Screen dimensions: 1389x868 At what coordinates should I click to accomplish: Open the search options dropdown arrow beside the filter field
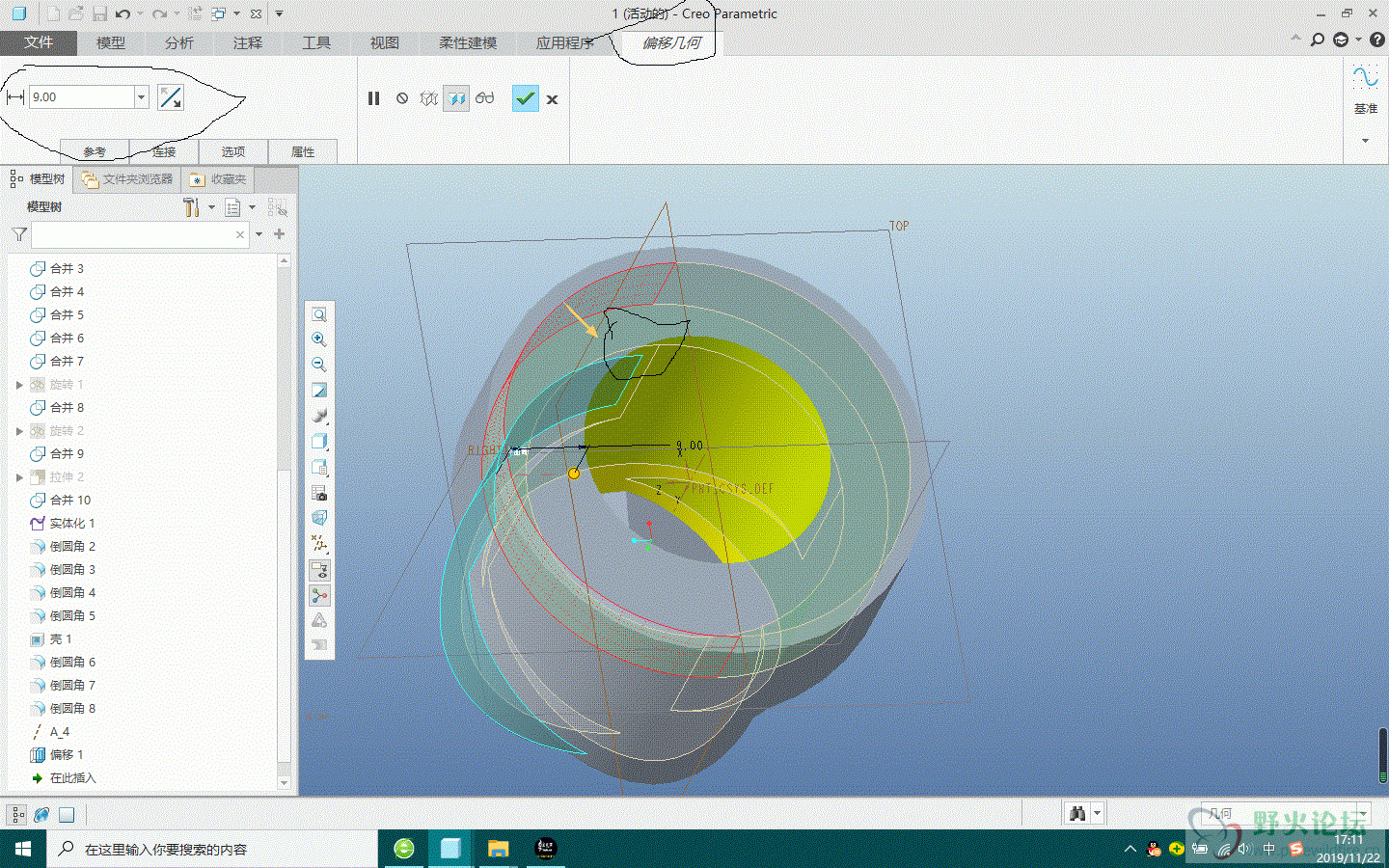[x=259, y=234]
